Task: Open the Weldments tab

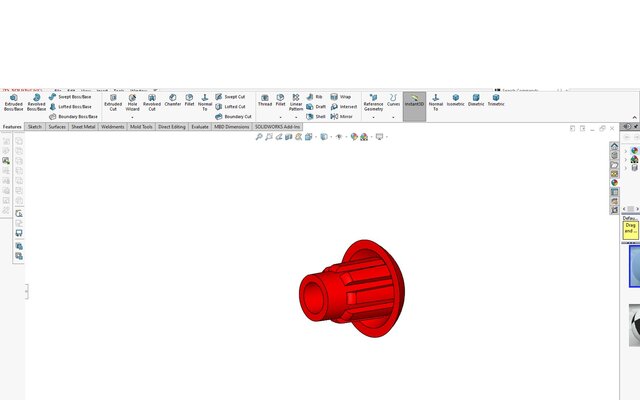Action: [112, 127]
